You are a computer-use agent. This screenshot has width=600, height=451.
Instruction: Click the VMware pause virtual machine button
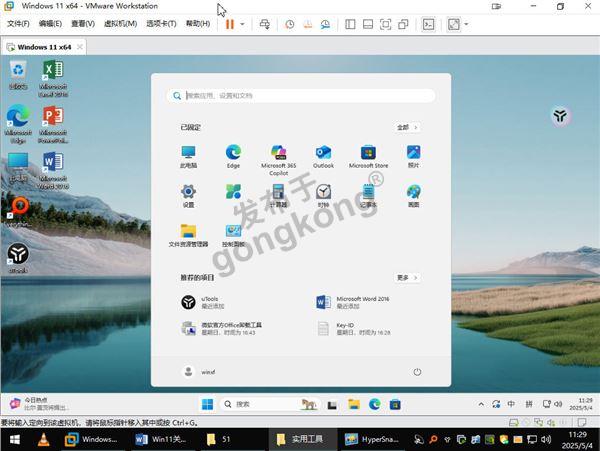pyautogui.click(x=230, y=24)
